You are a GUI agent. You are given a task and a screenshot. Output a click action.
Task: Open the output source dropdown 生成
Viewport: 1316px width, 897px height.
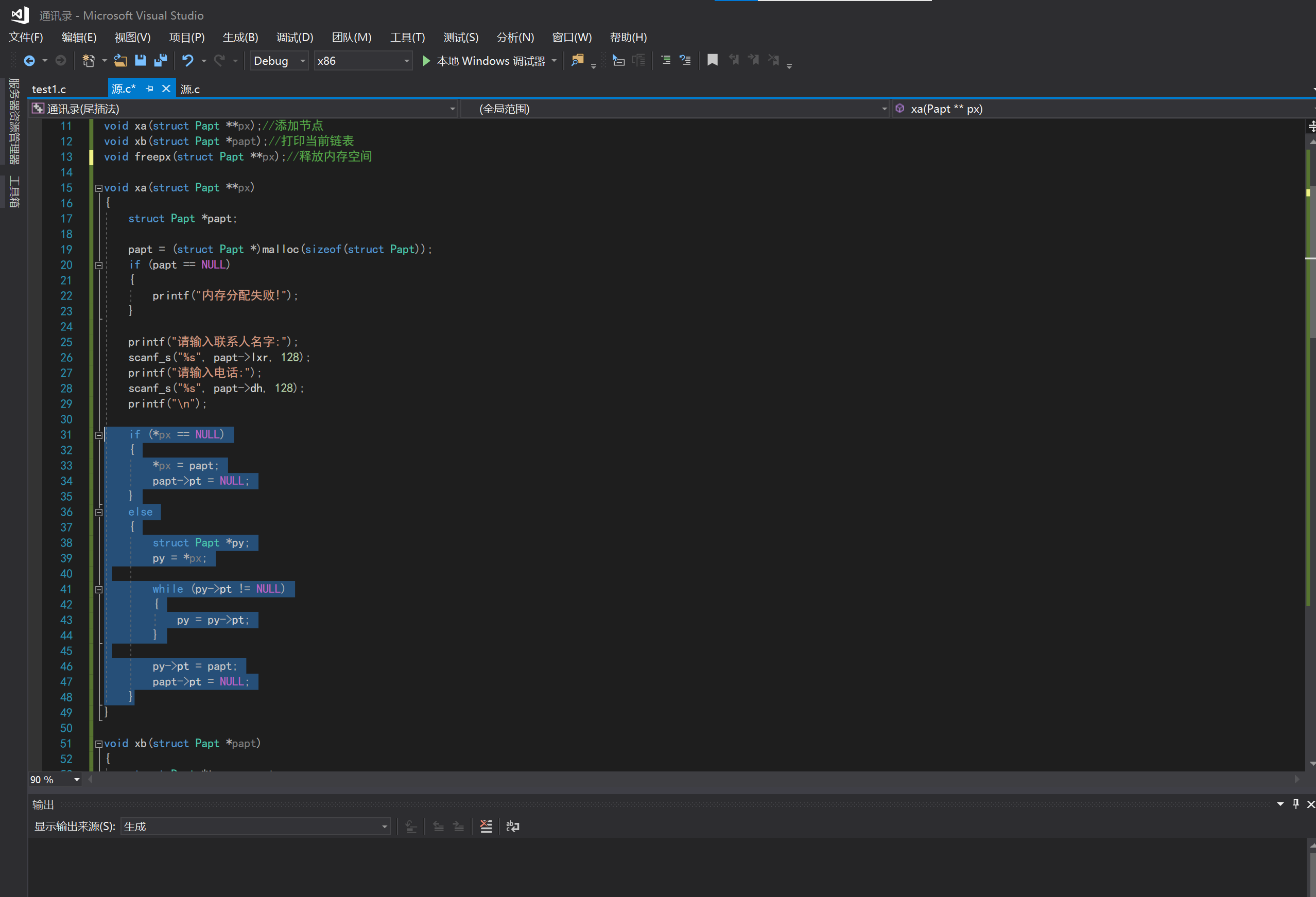coord(255,826)
